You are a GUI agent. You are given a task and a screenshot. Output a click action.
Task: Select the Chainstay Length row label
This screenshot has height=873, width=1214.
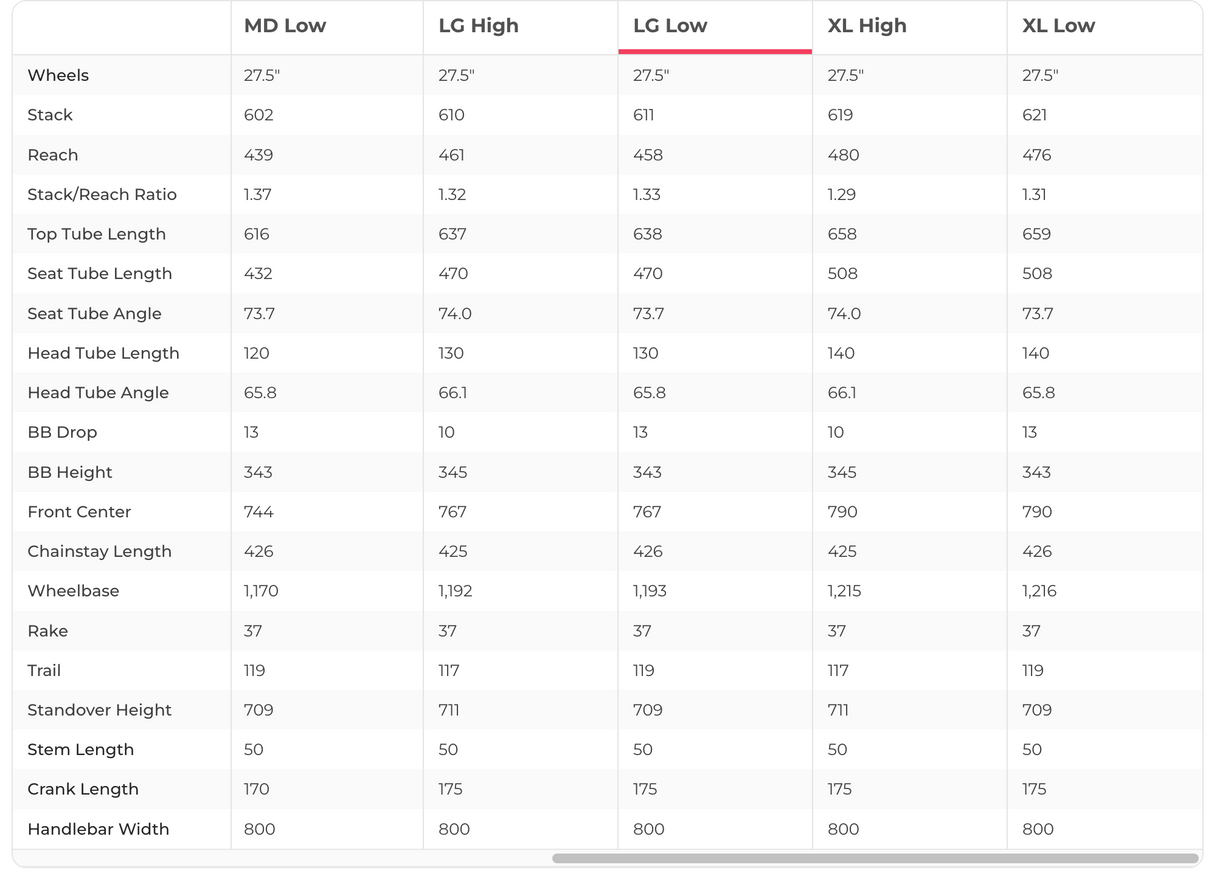point(99,552)
